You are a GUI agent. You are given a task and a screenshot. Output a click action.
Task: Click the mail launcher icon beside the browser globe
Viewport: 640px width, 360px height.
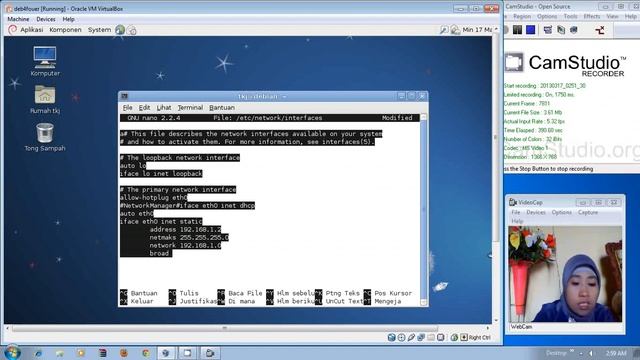coord(132,30)
